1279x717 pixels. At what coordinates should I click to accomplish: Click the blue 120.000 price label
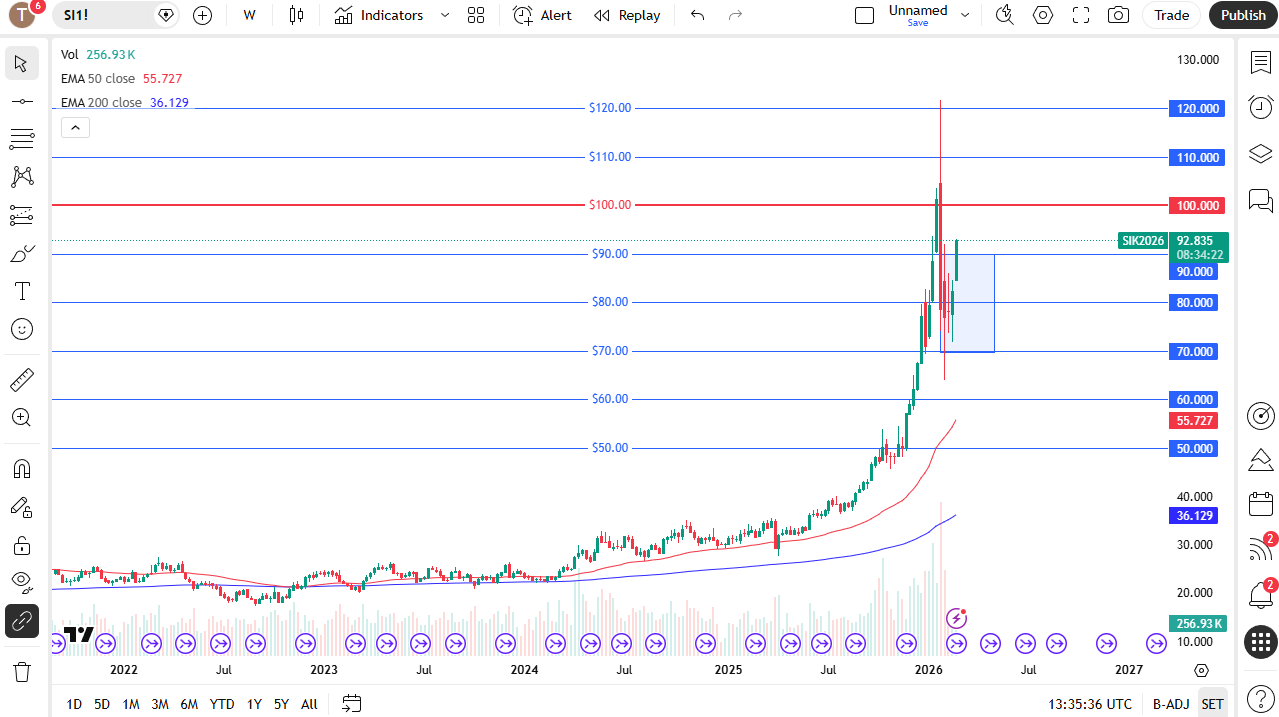pos(1196,109)
